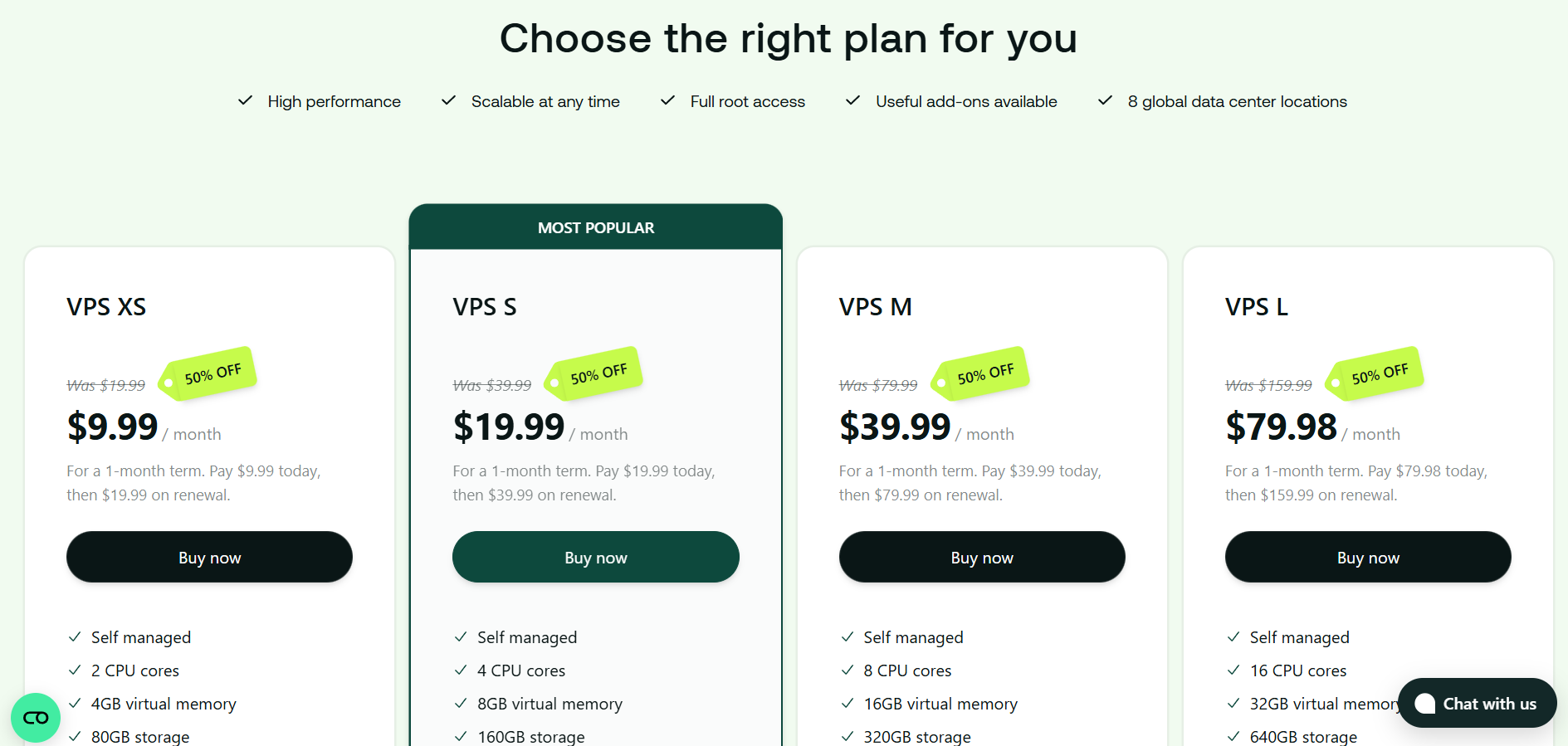Purchase the VPS M plan with Buy now
This screenshot has width=1568, height=746.
pos(982,558)
